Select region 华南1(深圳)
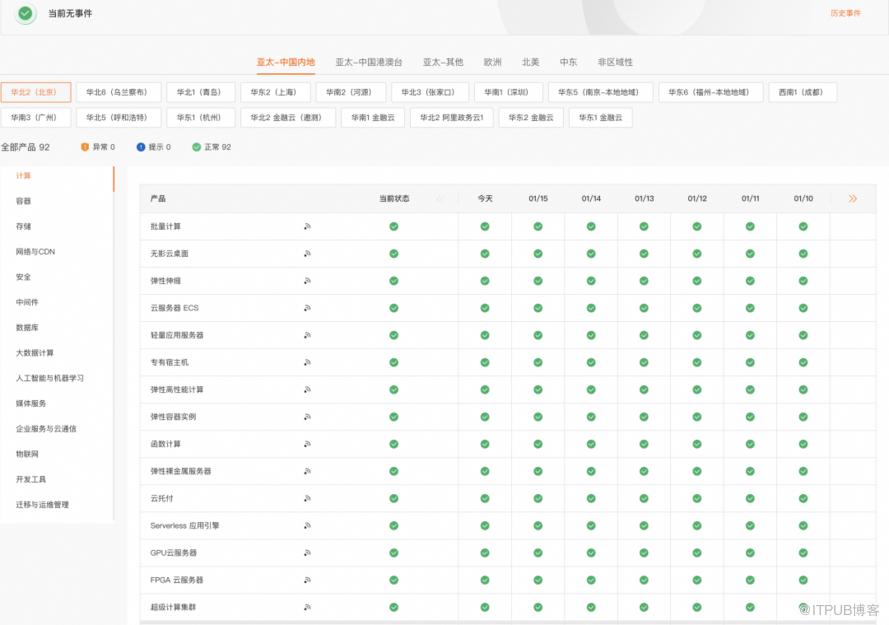Viewport: 889px width, 625px height. tap(508, 92)
